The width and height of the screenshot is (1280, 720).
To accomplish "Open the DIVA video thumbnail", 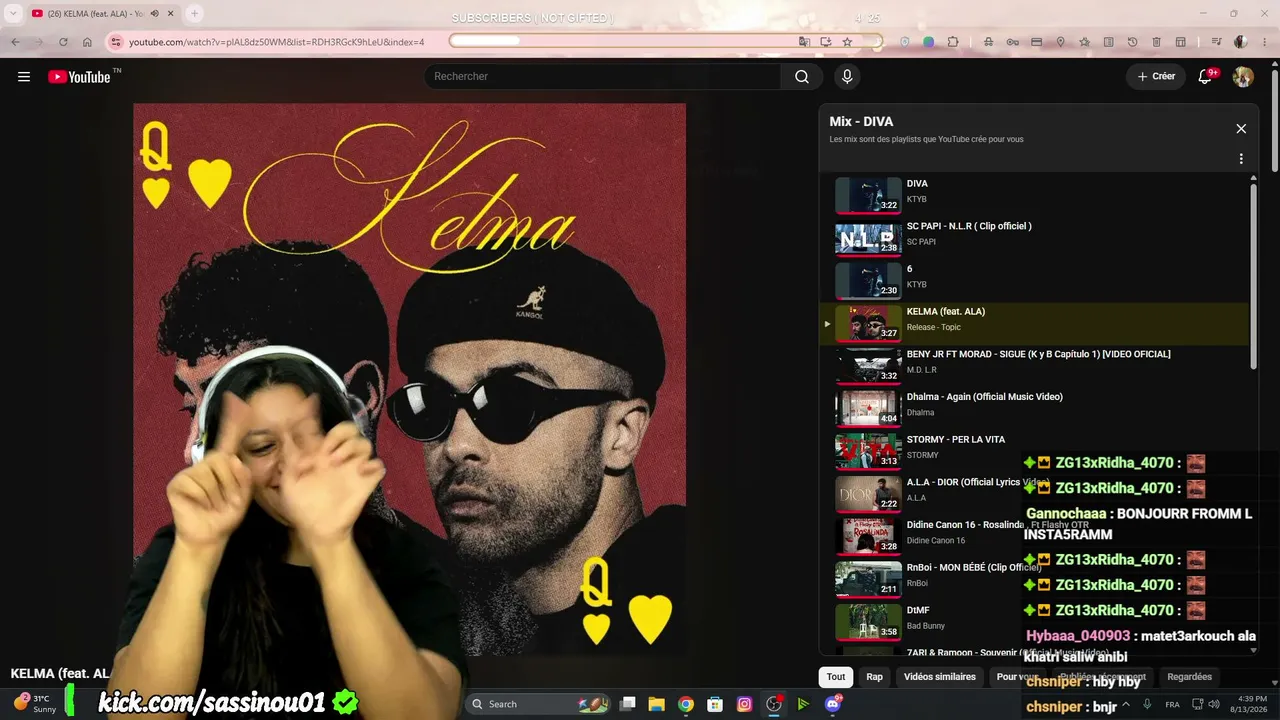I will coord(868,196).
